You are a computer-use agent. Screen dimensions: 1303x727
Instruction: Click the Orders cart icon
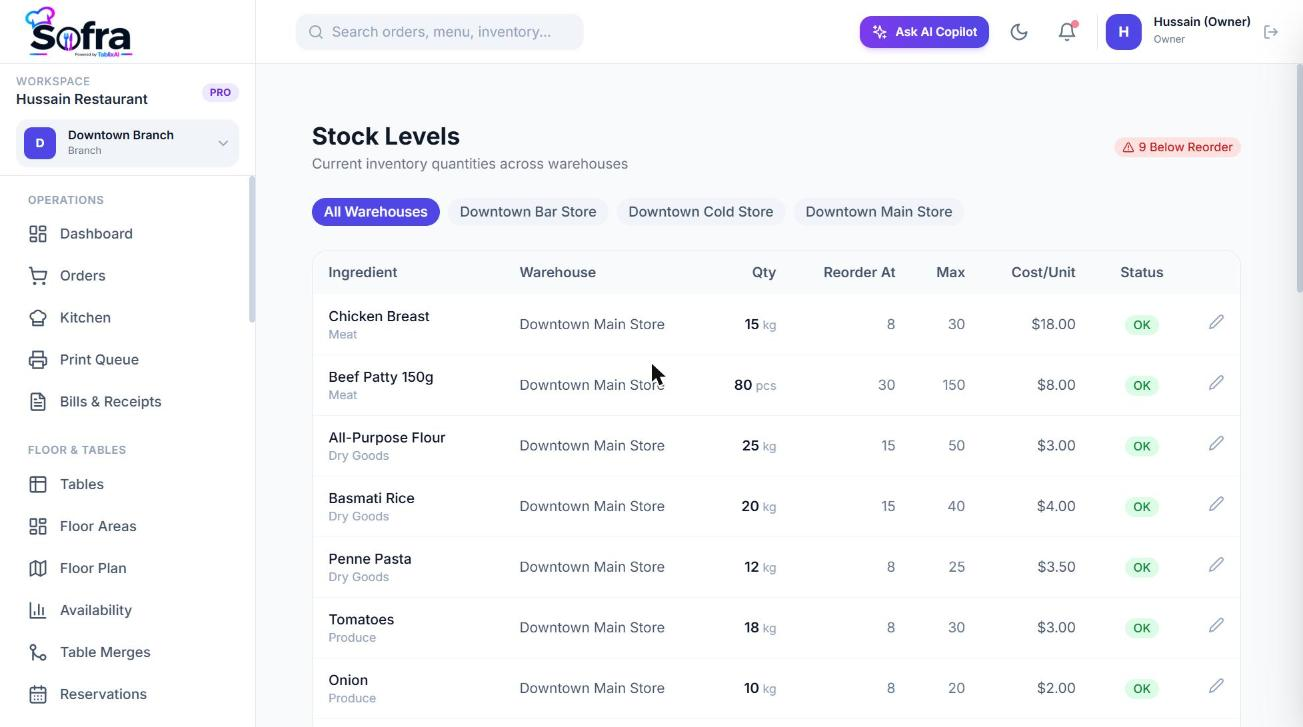(x=38, y=276)
